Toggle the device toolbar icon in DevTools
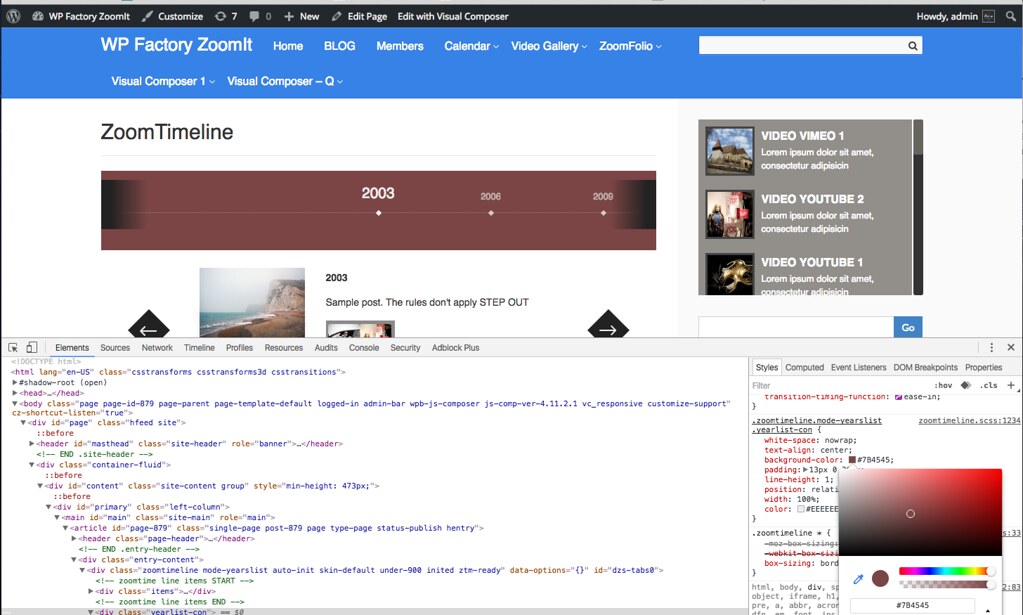Screen dimensions: 1023x615 click(32, 348)
